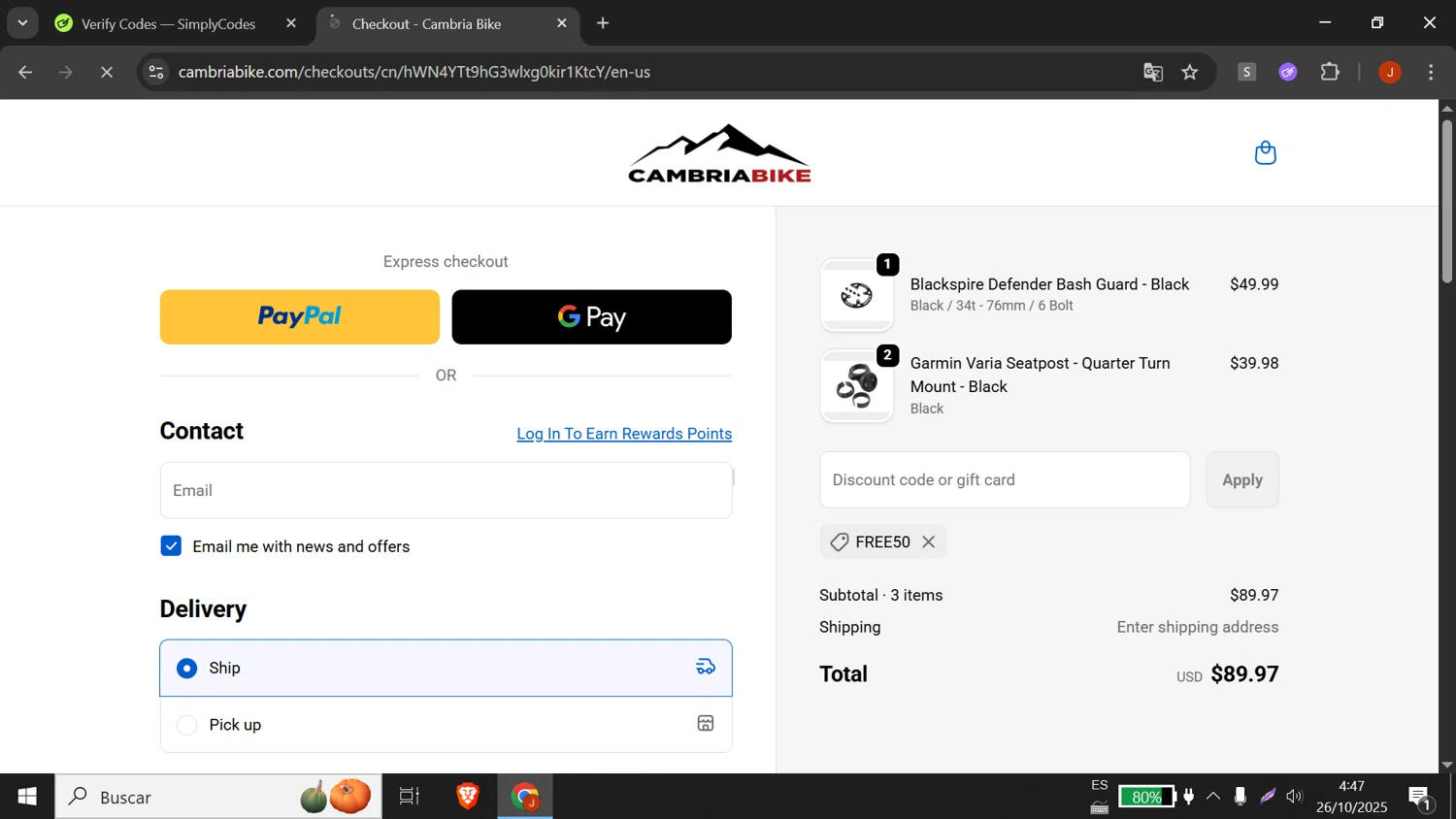Open the 80% battery indicator
This screenshot has width=1456, height=819.
[1146, 797]
